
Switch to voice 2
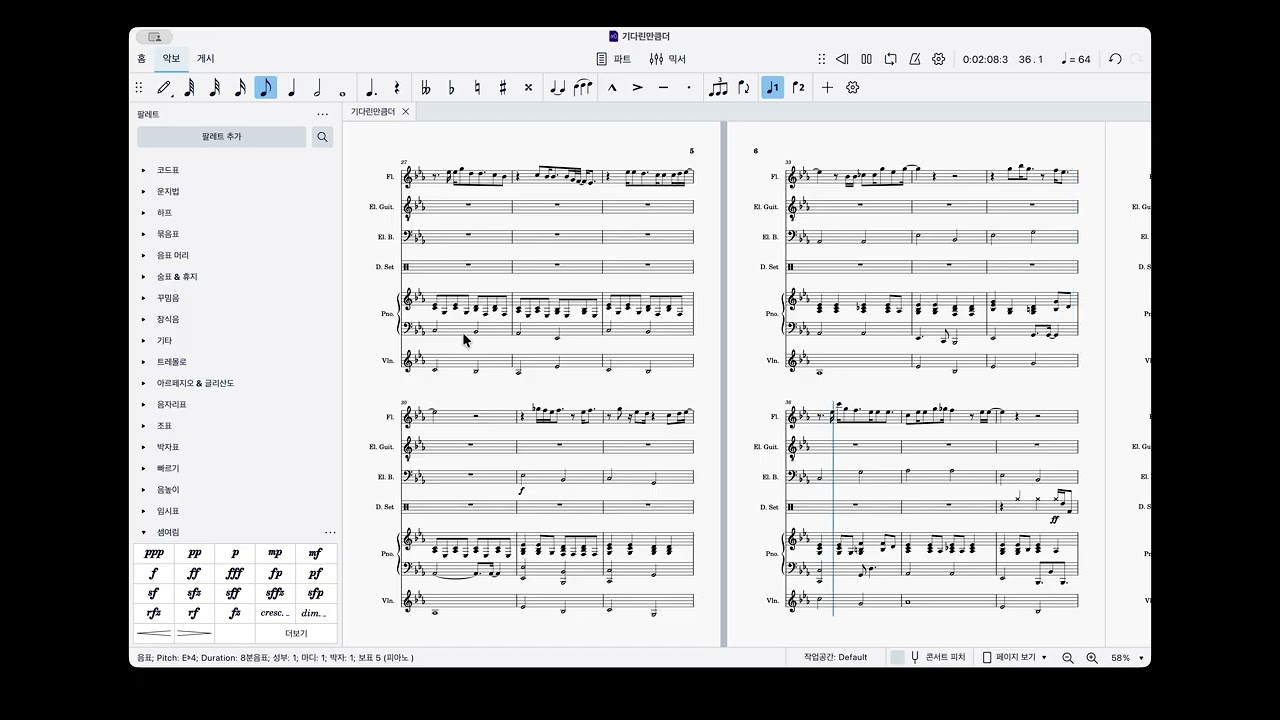click(x=798, y=88)
